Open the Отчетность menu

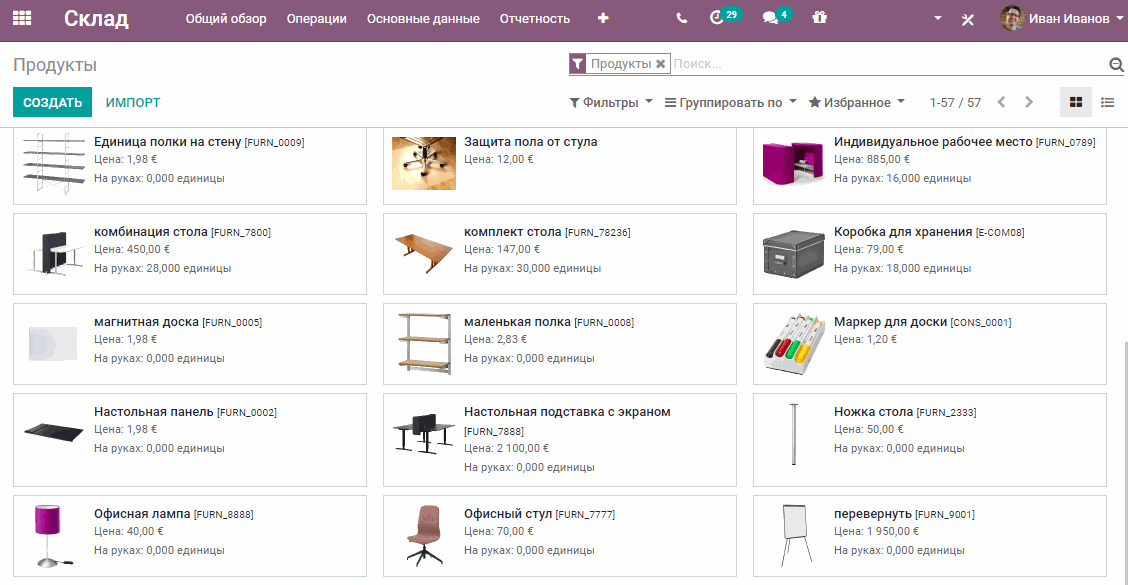pos(536,18)
